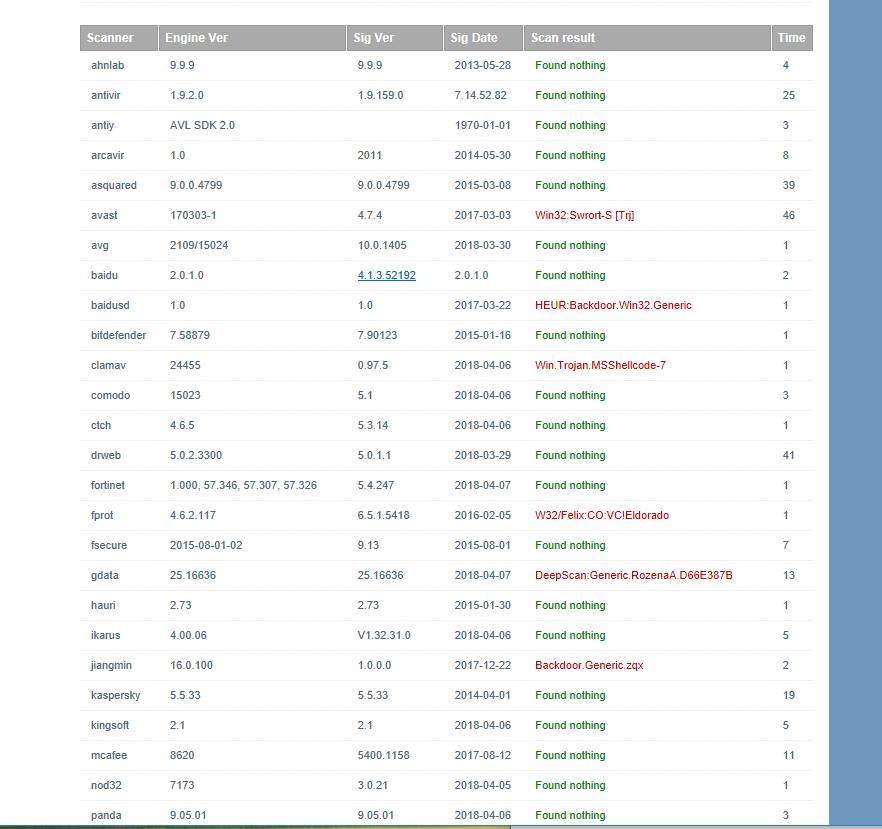Viewport: 882px width, 829px height.
Task: Click the kingsoft scanner name
Action: pos(110,726)
